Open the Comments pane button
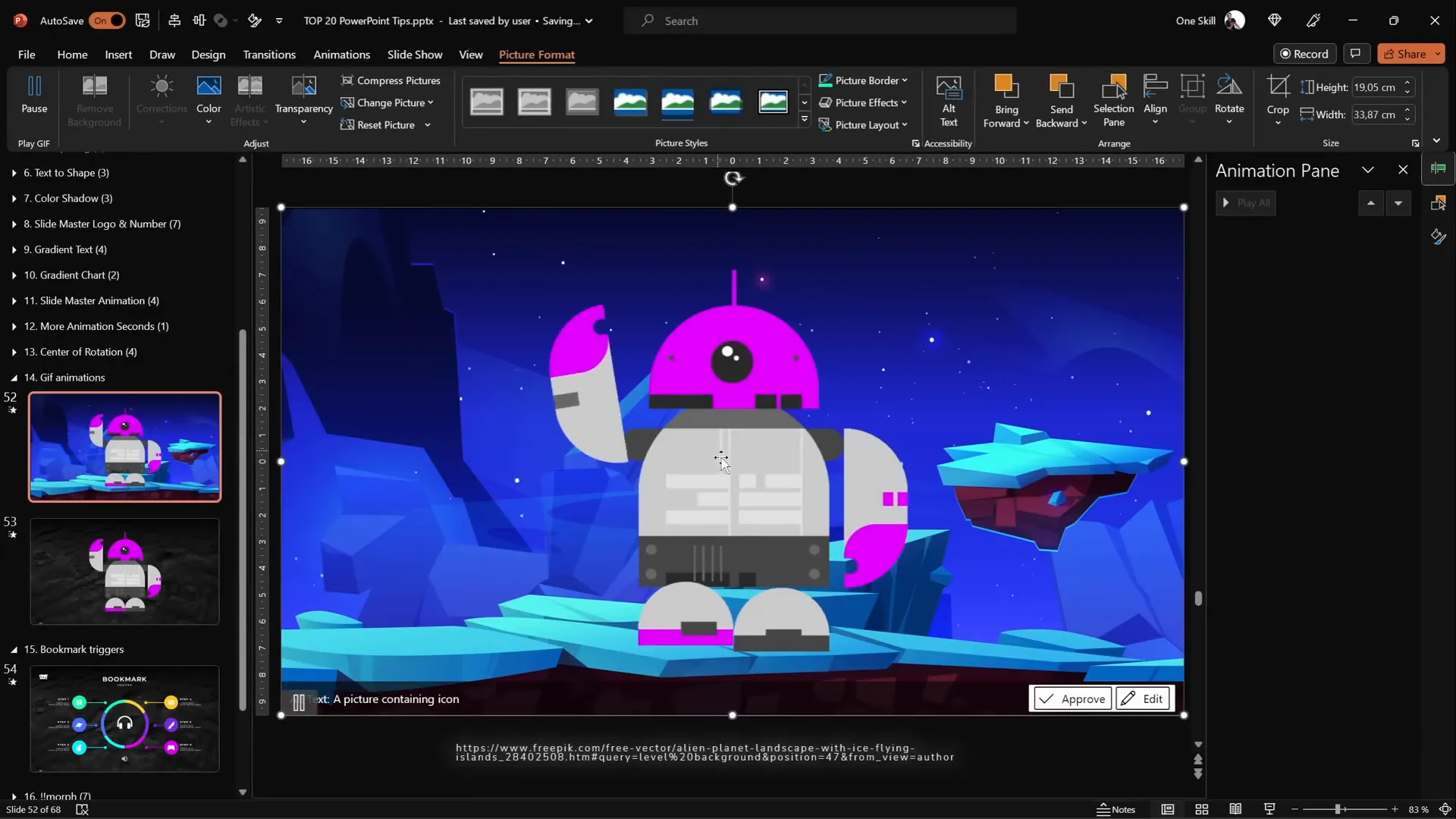Screen dimensions: 1456x819 pyautogui.click(x=1355, y=54)
